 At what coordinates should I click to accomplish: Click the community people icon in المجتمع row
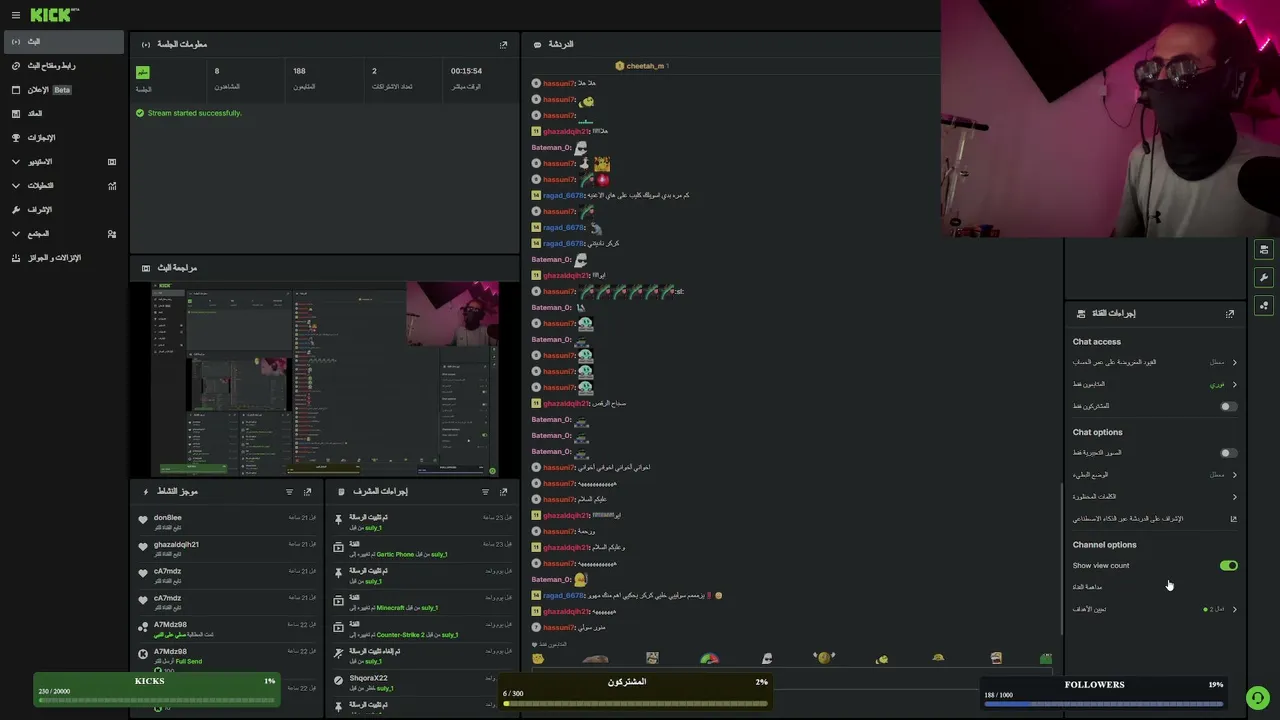pyautogui.click(x=112, y=234)
